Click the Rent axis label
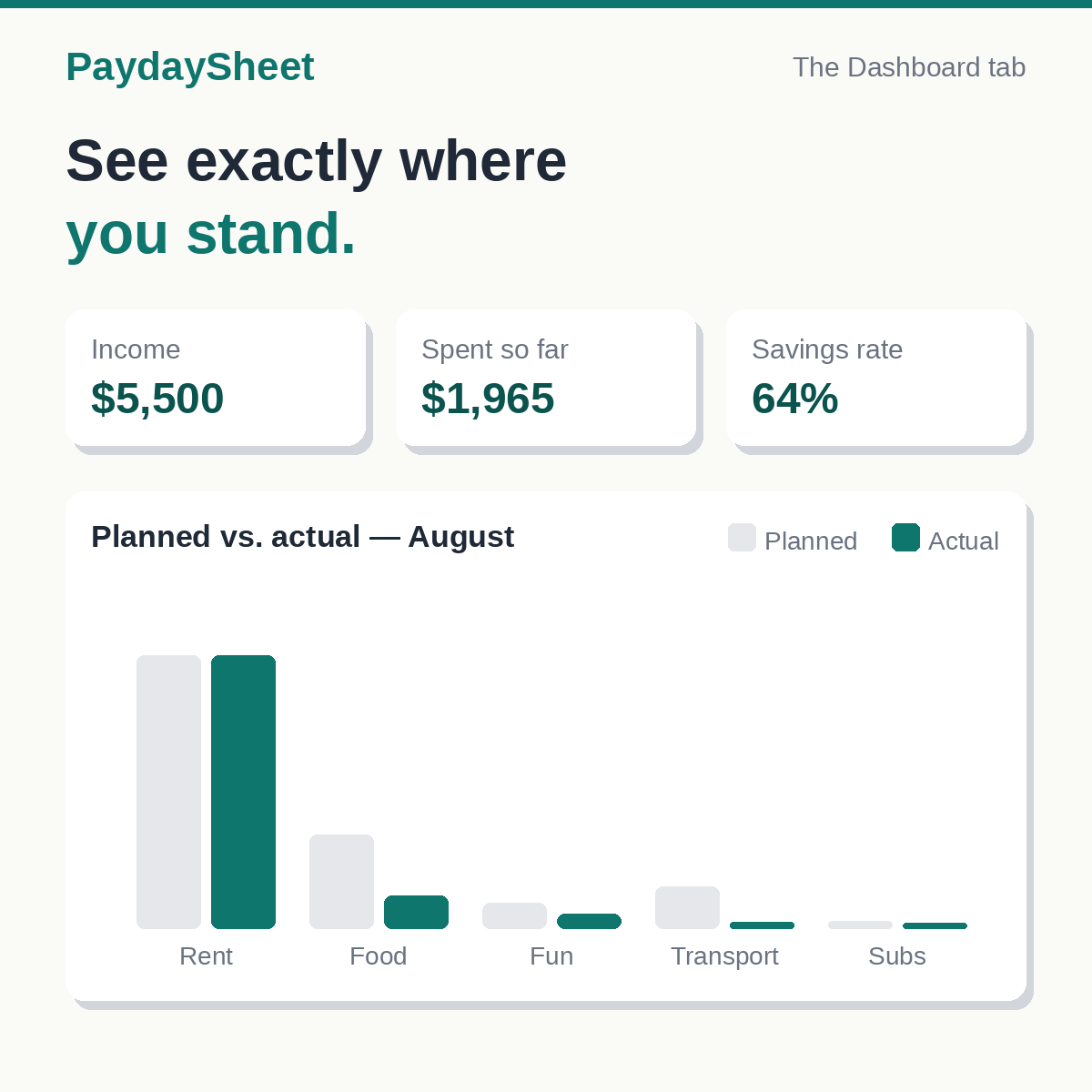The width and height of the screenshot is (1092, 1092). (206, 956)
